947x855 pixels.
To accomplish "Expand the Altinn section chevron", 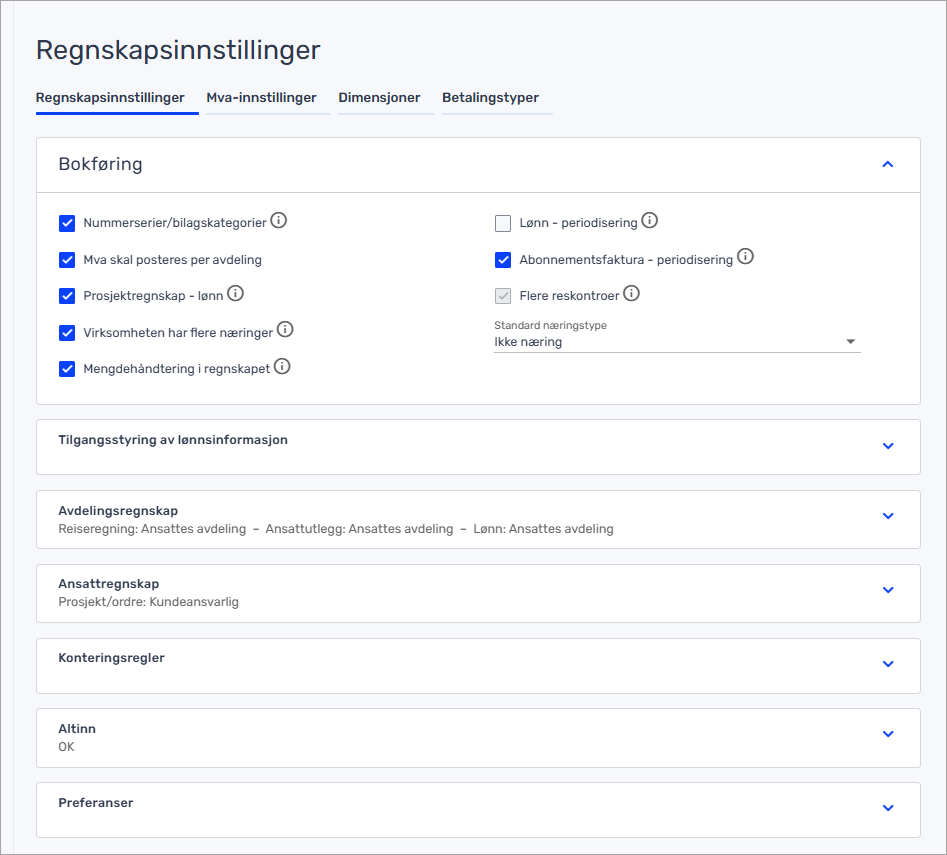I will click(x=887, y=734).
